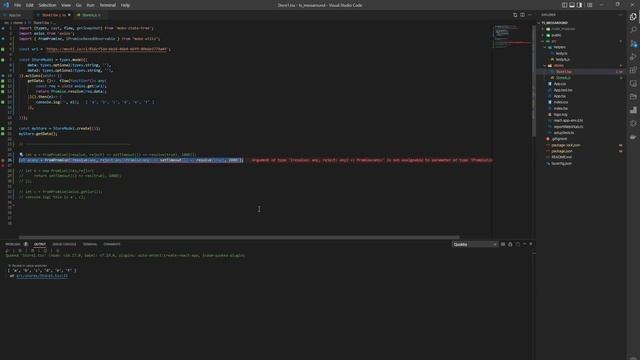
Task: Click the editor vertical scrollbar
Action: click(x=533, y=82)
